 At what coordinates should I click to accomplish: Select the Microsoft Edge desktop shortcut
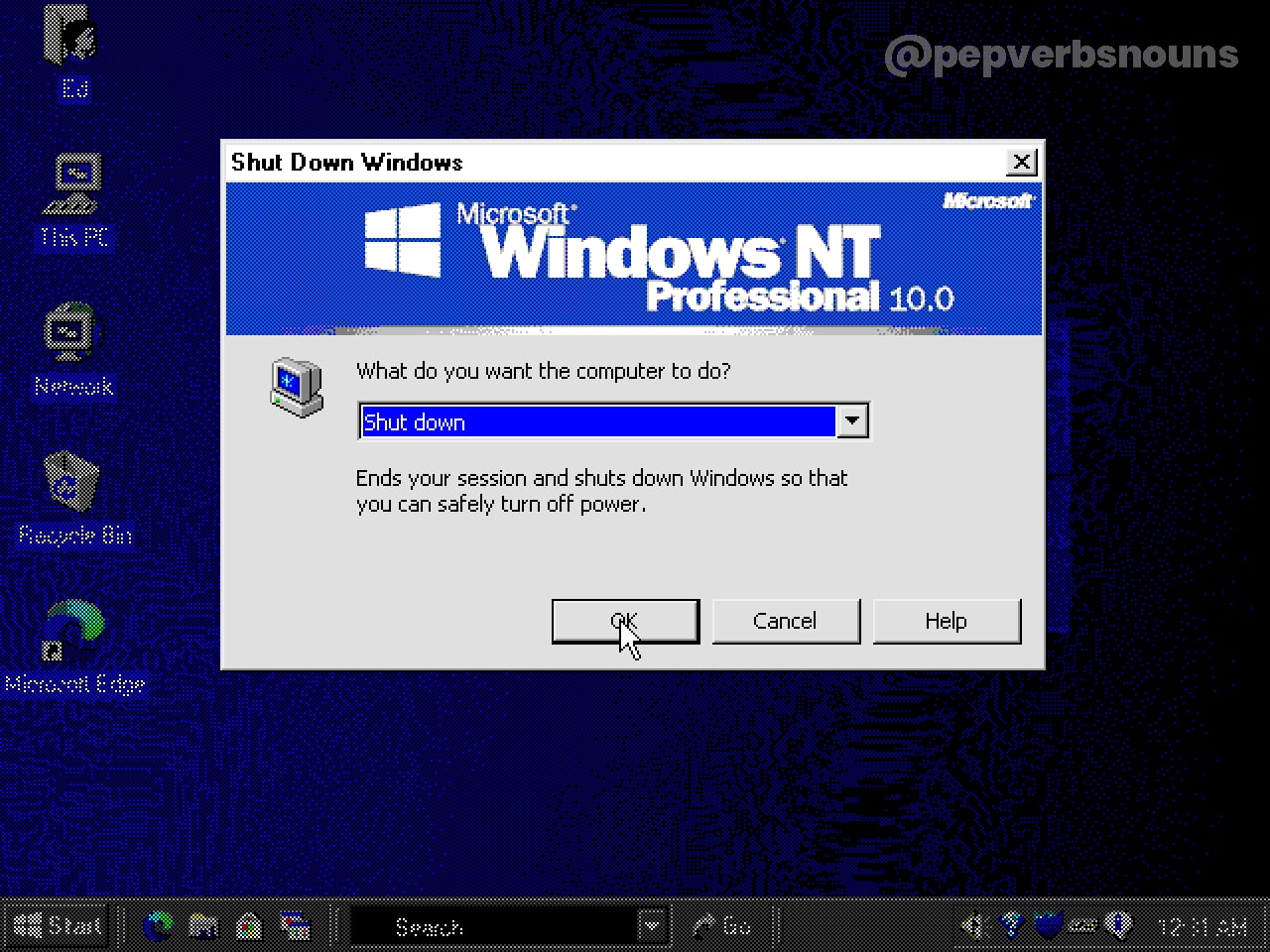coord(74,648)
